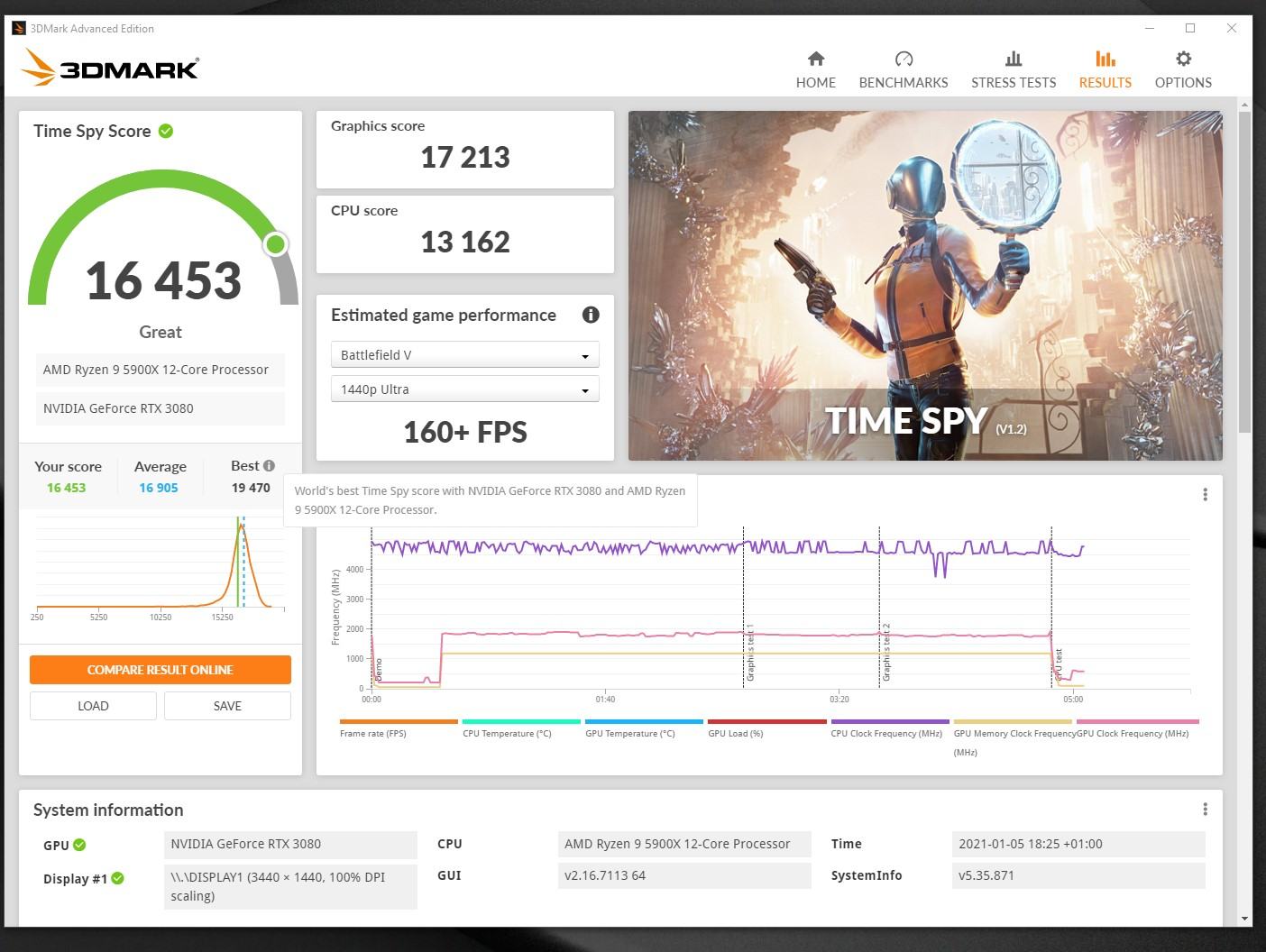
Task: Click the Demo marker line in the chart
Action: (372, 609)
